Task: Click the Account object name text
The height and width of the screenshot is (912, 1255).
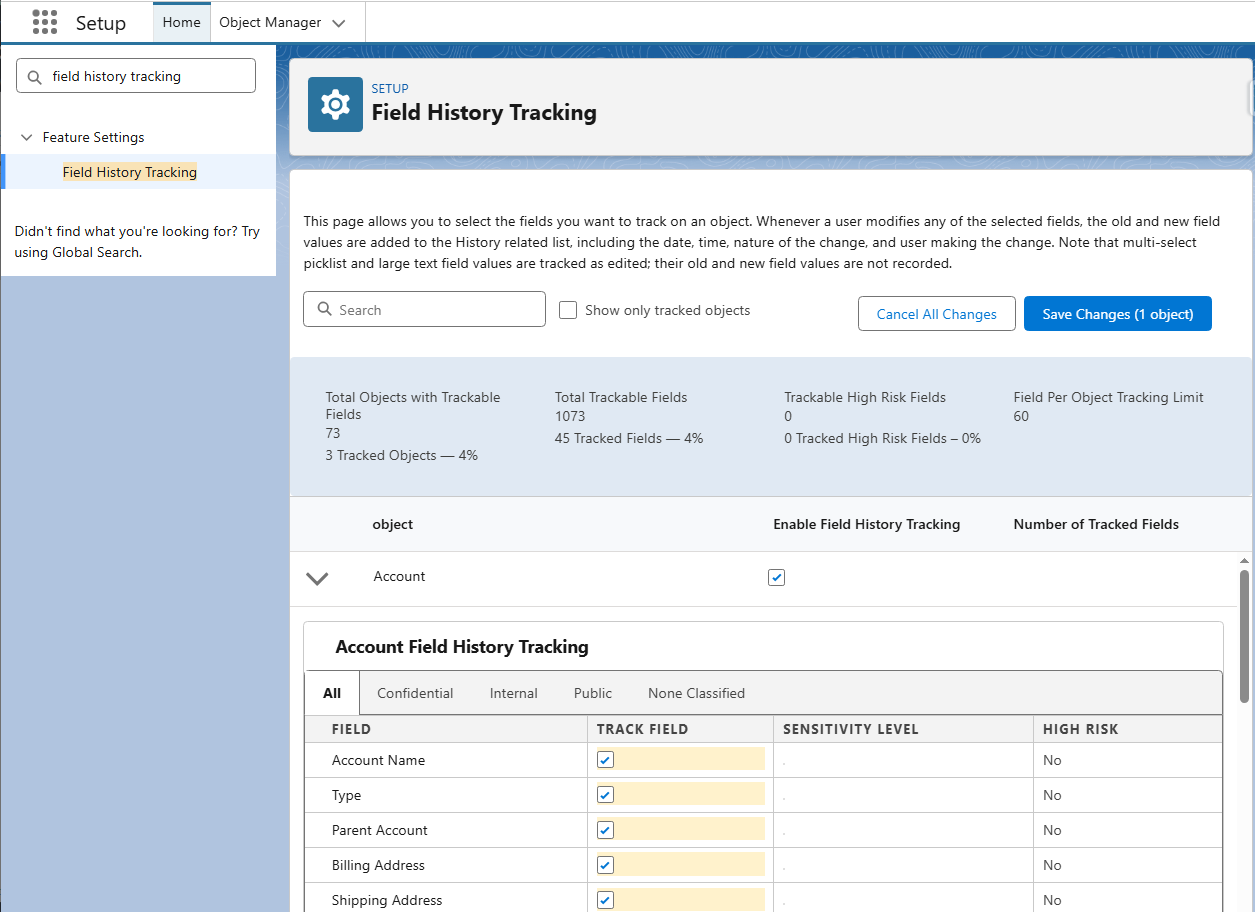Action: click(399, 576)
